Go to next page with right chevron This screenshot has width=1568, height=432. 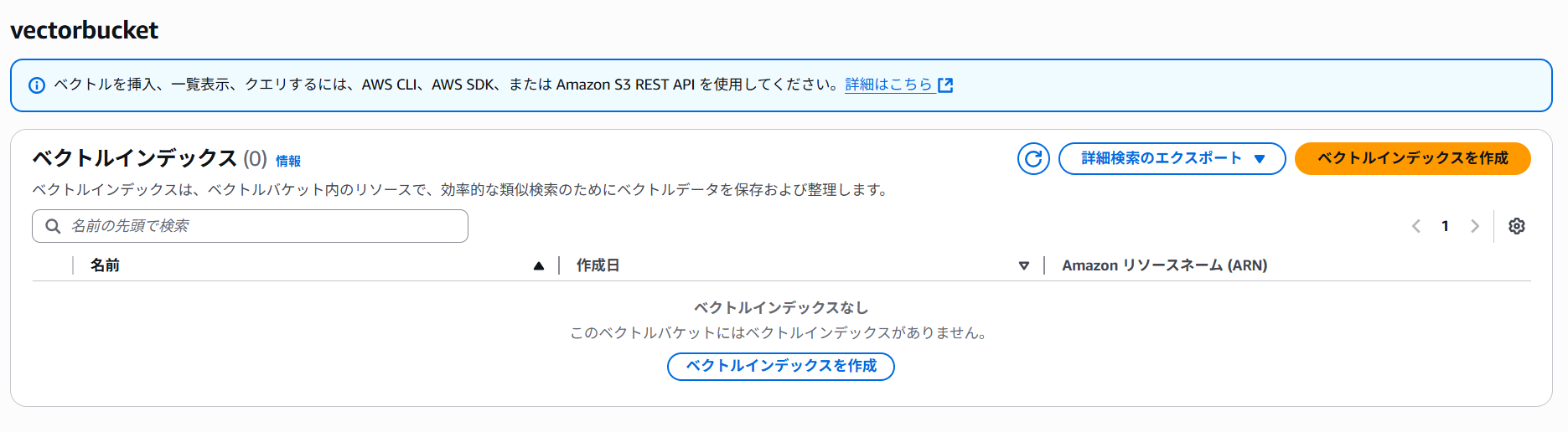click(x=1475, y=226)
